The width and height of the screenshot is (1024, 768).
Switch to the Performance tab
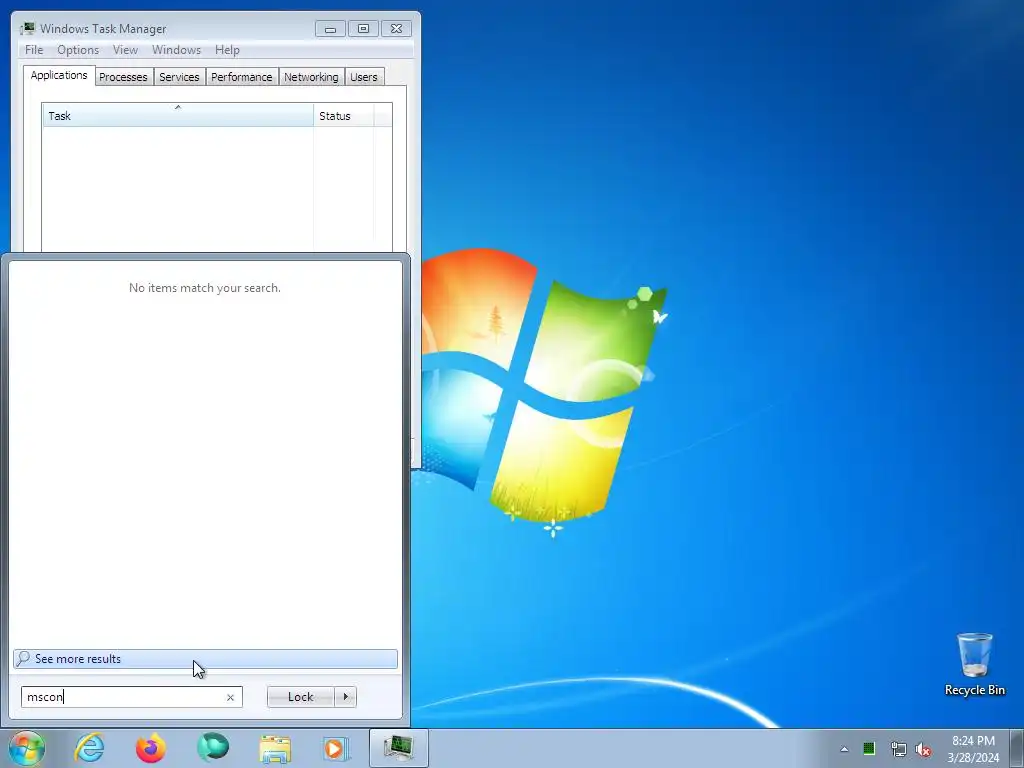click(242, 77)
